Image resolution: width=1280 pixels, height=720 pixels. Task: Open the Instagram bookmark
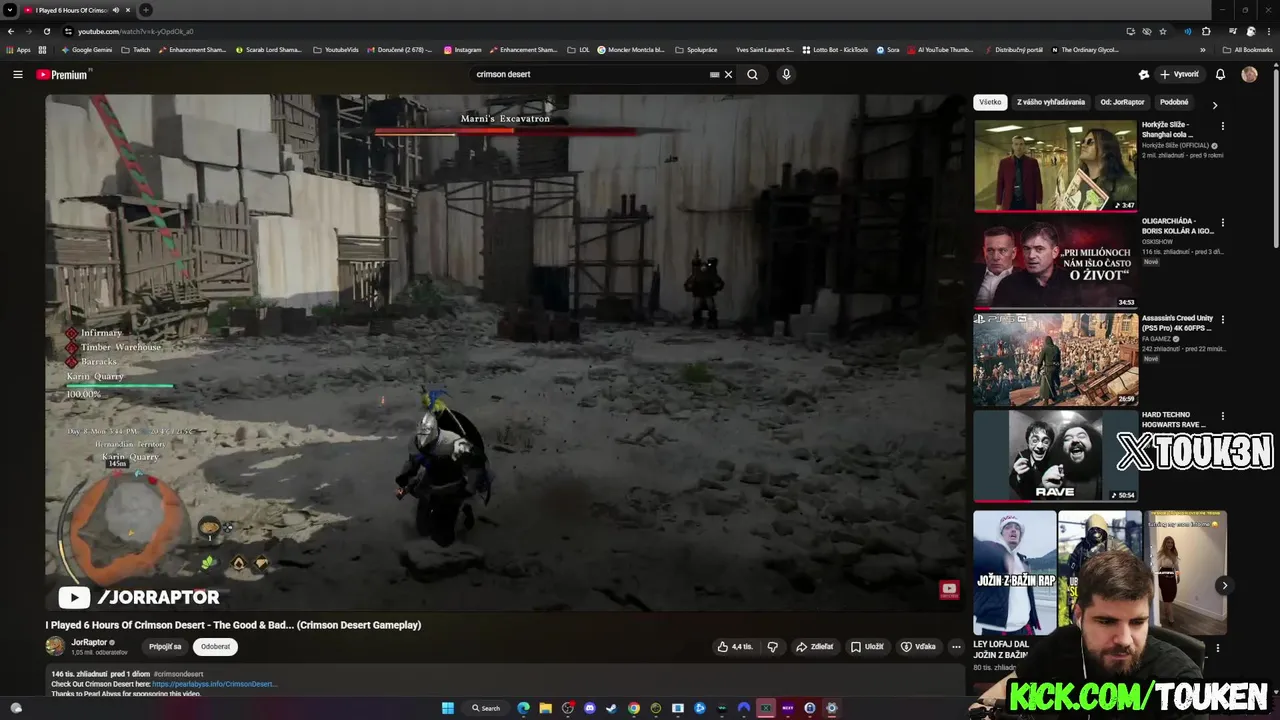pos(462,49)
